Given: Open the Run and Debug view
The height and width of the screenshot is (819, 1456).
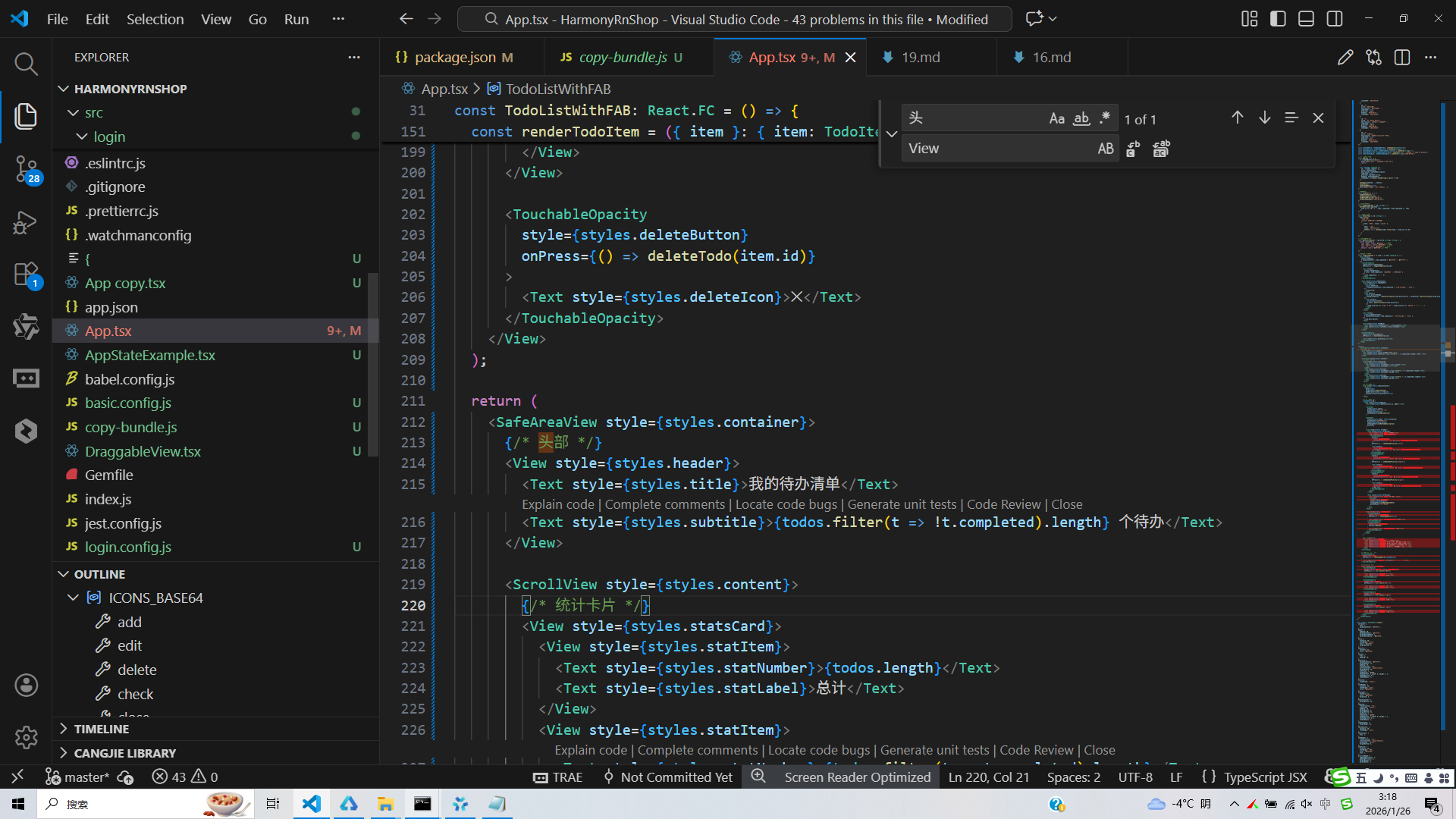Looking at the screenshot, I should point(26,221).
